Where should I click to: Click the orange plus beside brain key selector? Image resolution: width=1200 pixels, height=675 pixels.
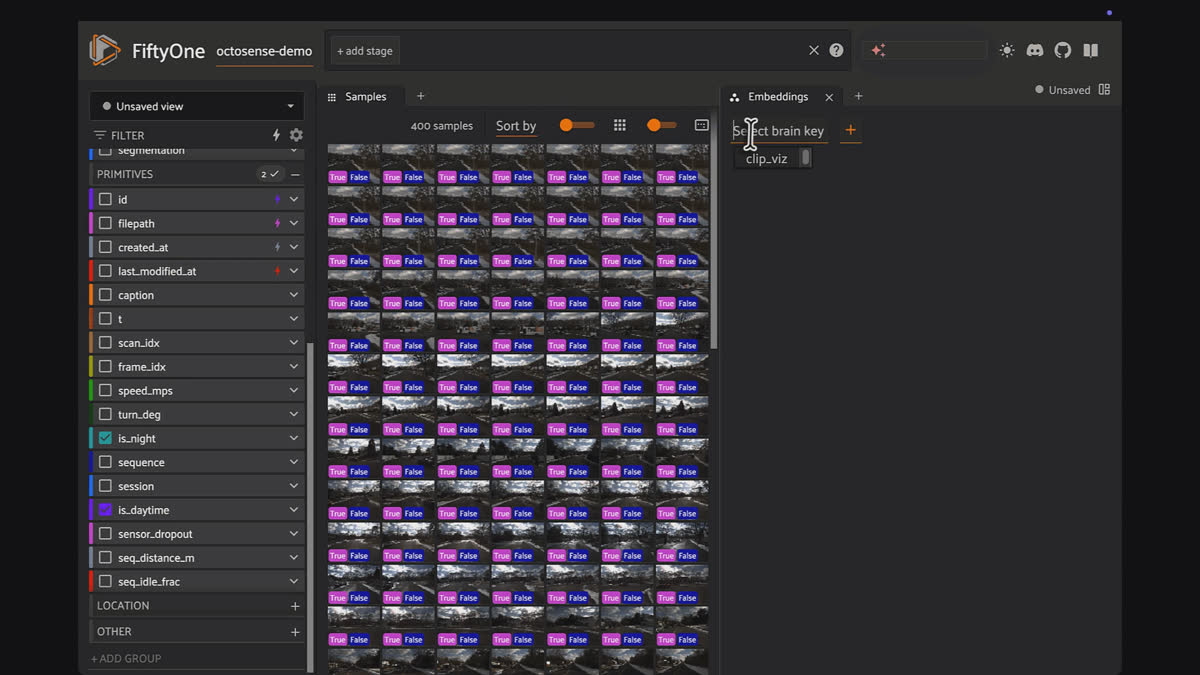(x=851, y=130)
